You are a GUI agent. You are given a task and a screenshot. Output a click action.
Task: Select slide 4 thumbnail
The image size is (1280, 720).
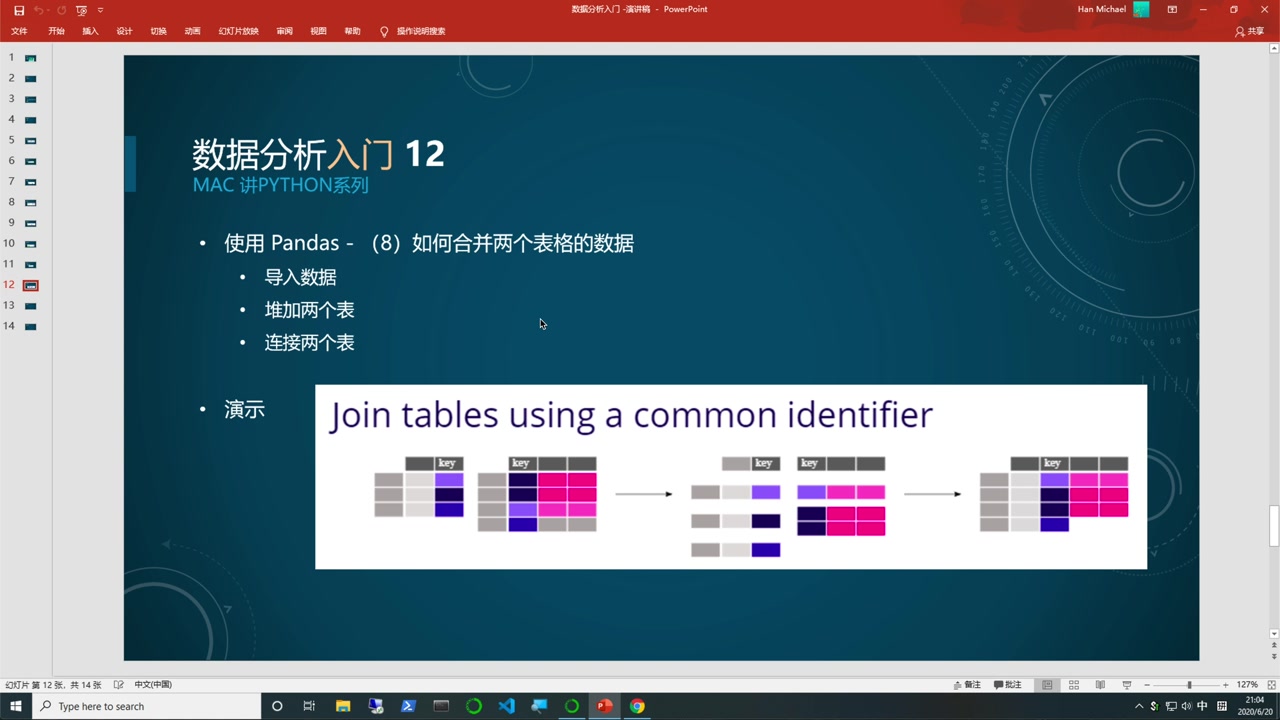tap(31, 120)
